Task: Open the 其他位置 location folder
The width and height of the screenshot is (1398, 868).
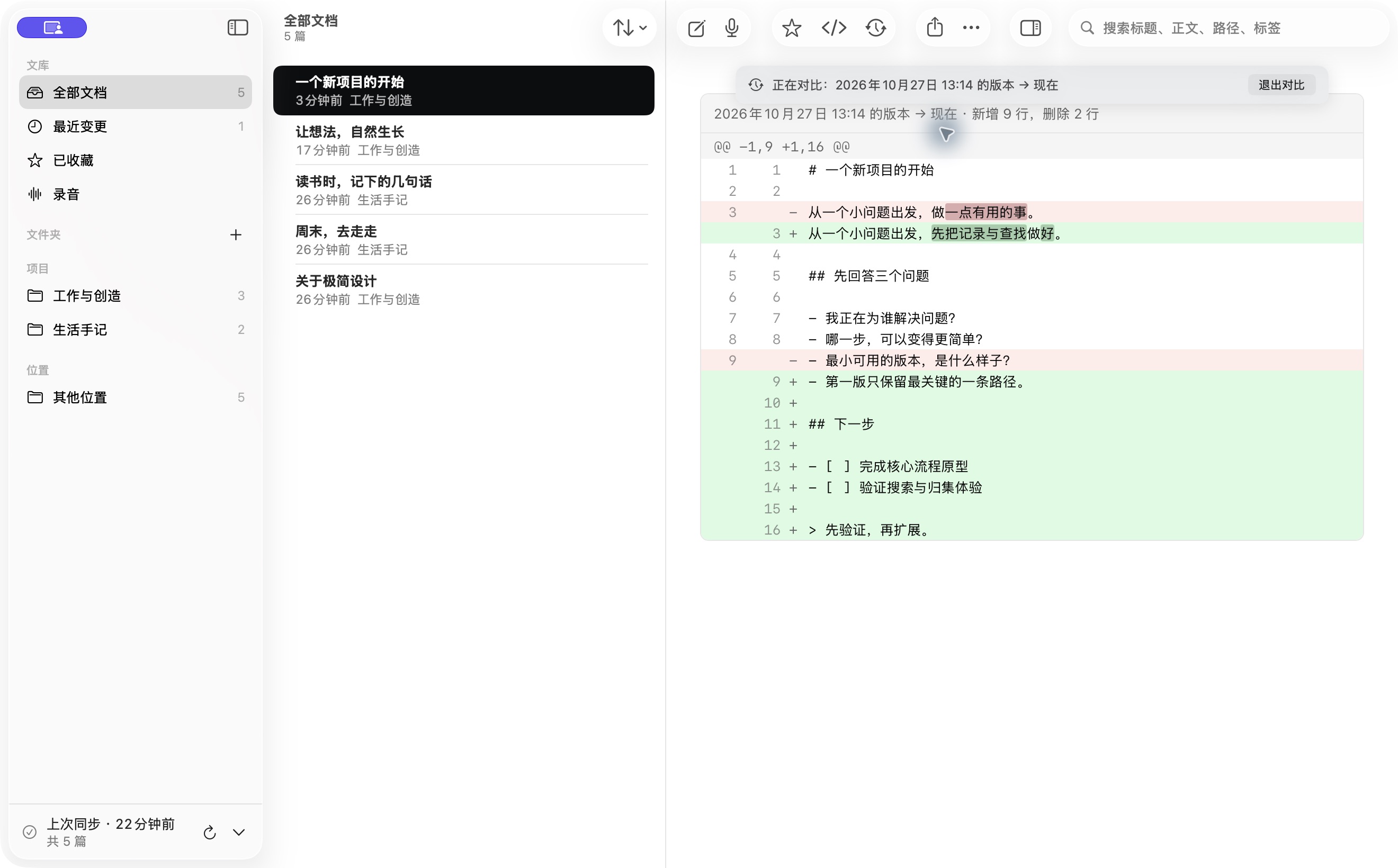Action: [136, 397]
